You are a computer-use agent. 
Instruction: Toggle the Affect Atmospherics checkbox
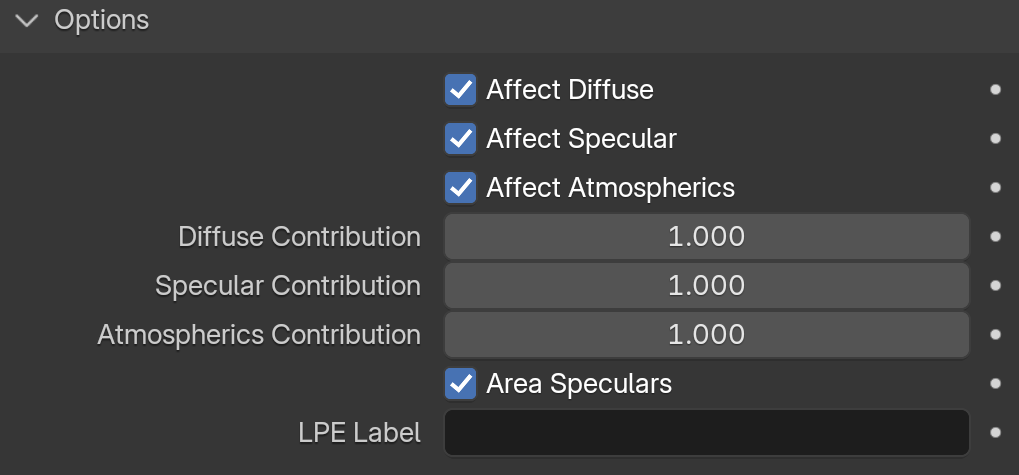tap(460, 188)
